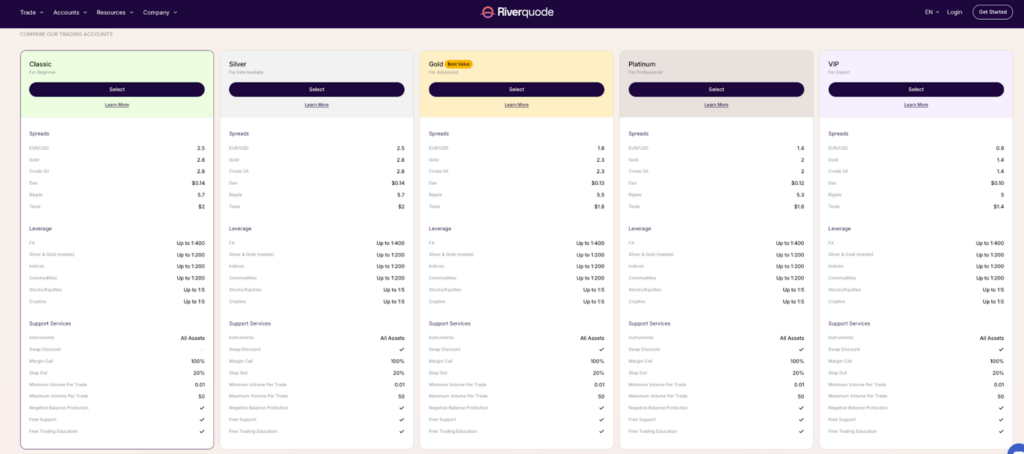Click Swap Discount checkmark in Classic card
This screenshot has width=1024, height=454.
[202, 349]
